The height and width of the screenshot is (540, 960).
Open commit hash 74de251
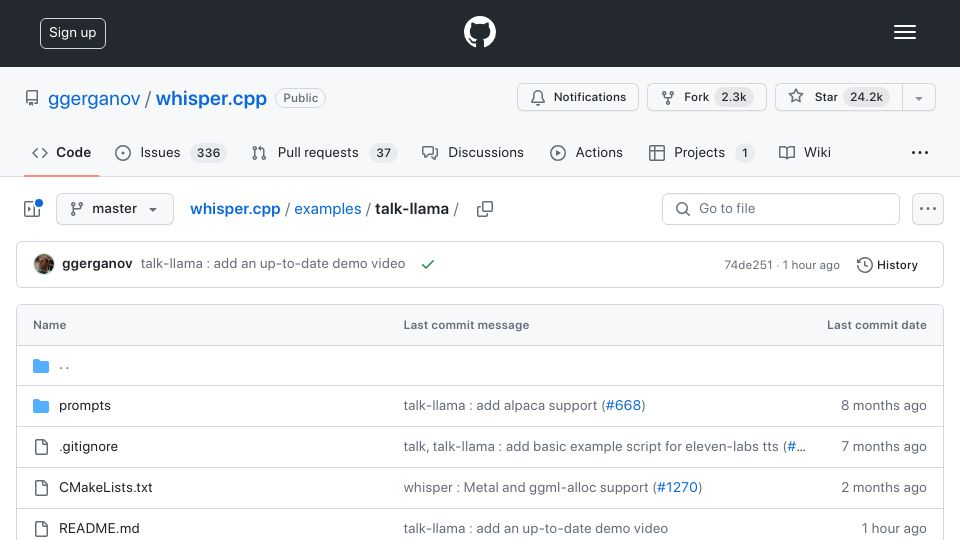[x=748, y=265]
